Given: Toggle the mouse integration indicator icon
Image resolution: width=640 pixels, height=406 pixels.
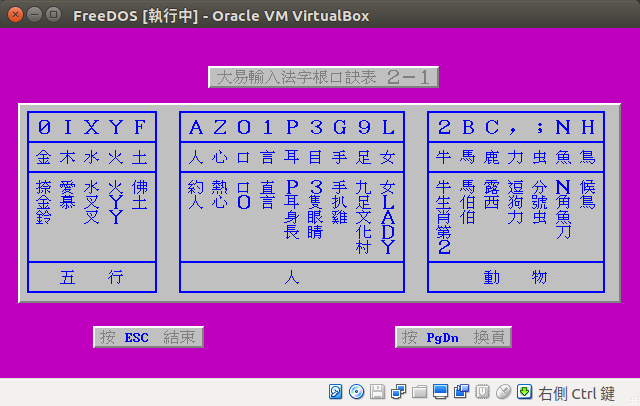Looking at the screenshot, I should [x=504, y=391].
